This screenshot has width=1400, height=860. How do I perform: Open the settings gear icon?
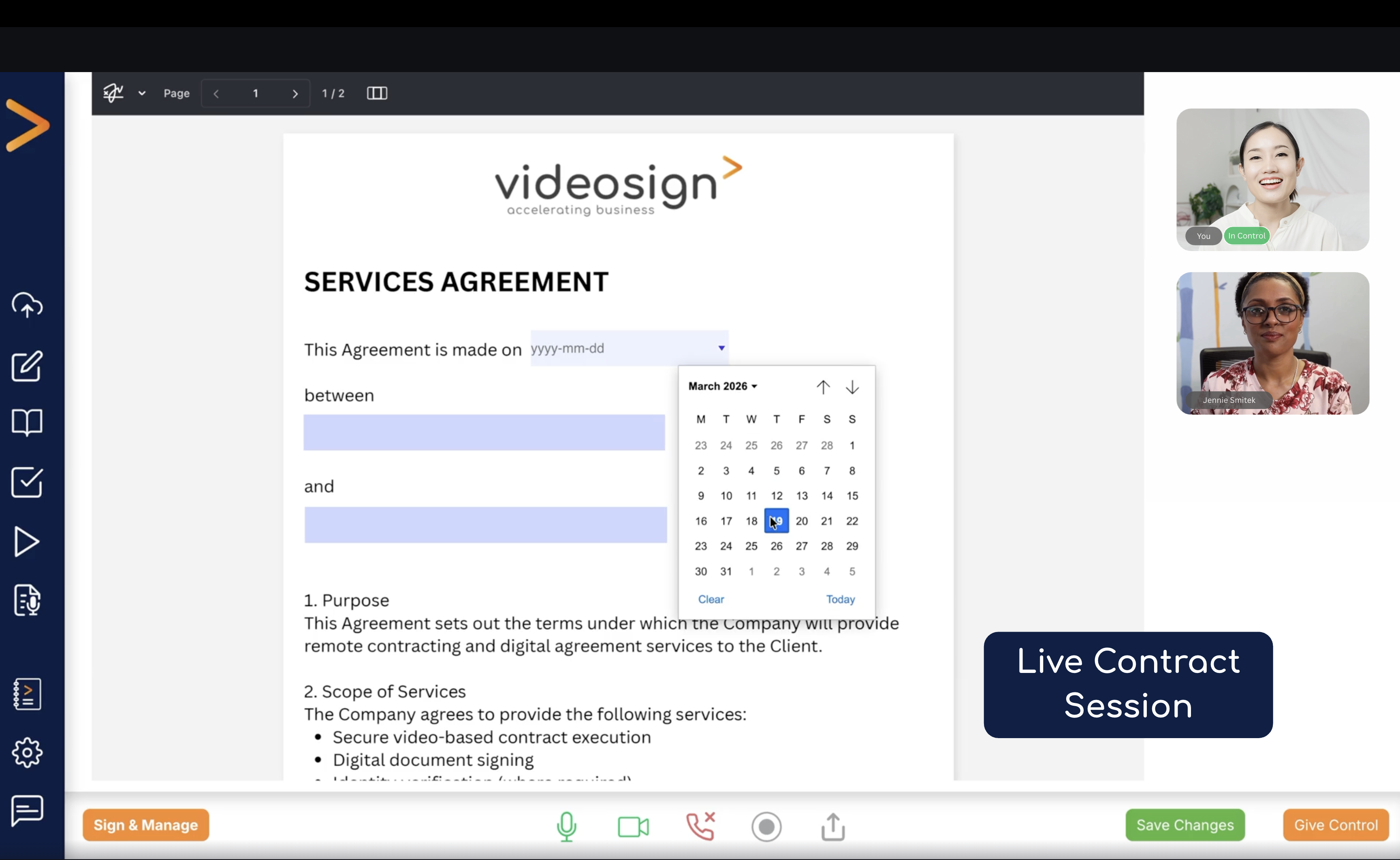click(27, 753)
